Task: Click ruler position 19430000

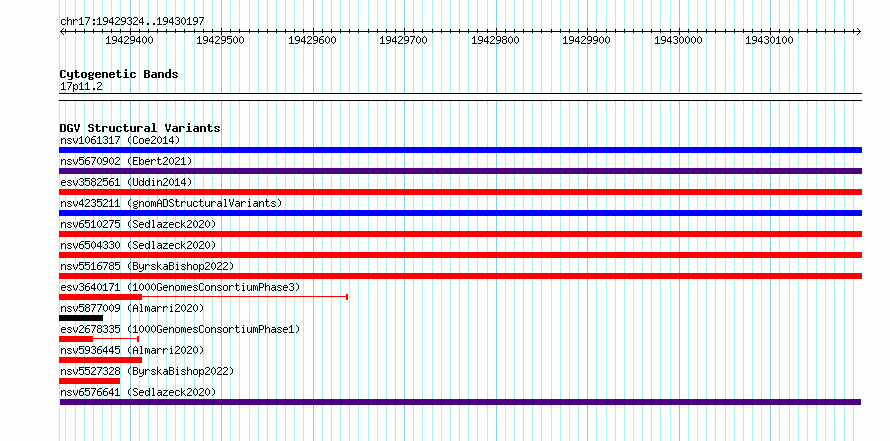Action: click(678, 40)
